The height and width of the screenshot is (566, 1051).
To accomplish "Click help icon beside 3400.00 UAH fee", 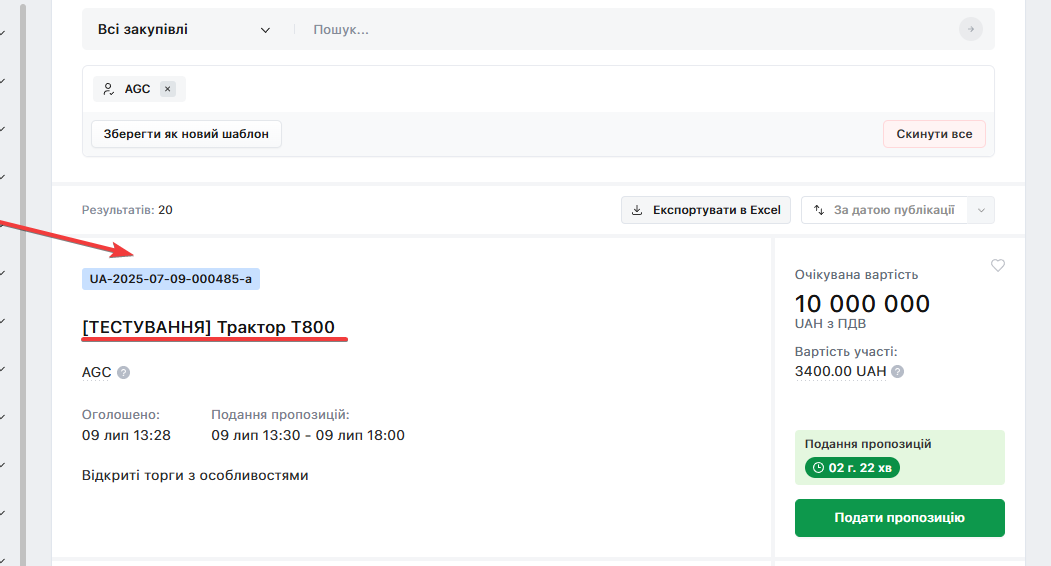I will click(898, 371).
